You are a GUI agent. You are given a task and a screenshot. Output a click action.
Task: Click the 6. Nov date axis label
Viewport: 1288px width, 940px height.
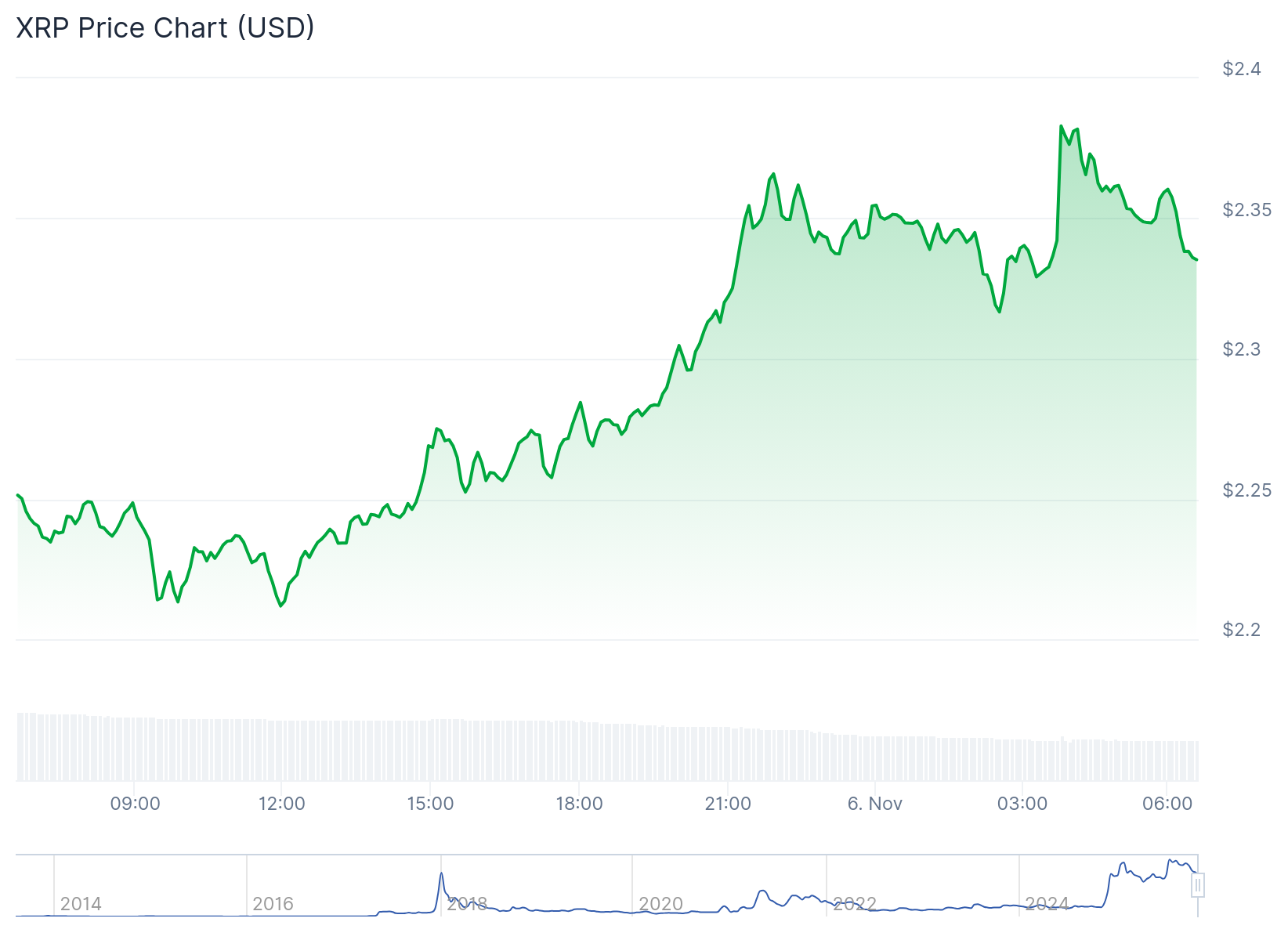(874, 804)
